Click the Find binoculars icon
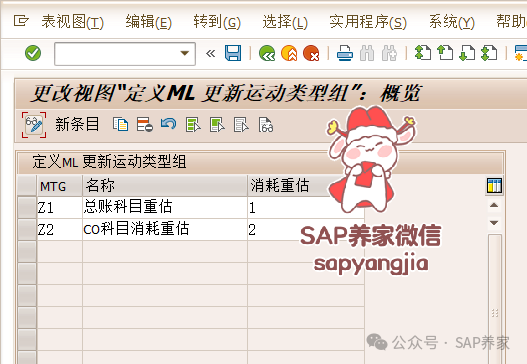 367,53
